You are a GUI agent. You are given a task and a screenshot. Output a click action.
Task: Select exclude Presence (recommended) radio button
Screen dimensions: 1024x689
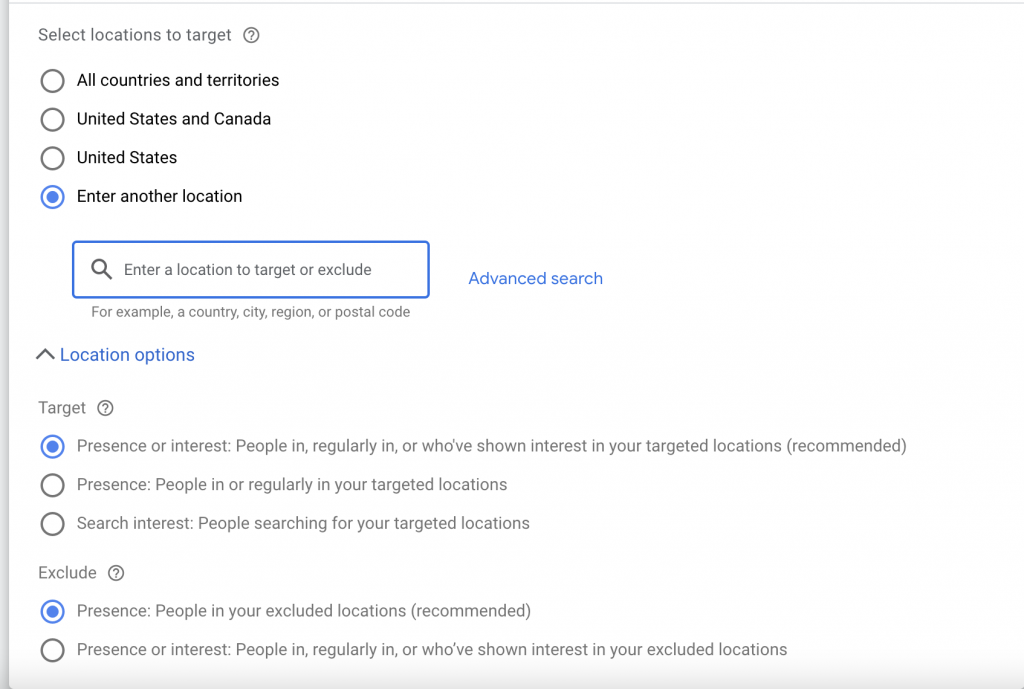52,611
